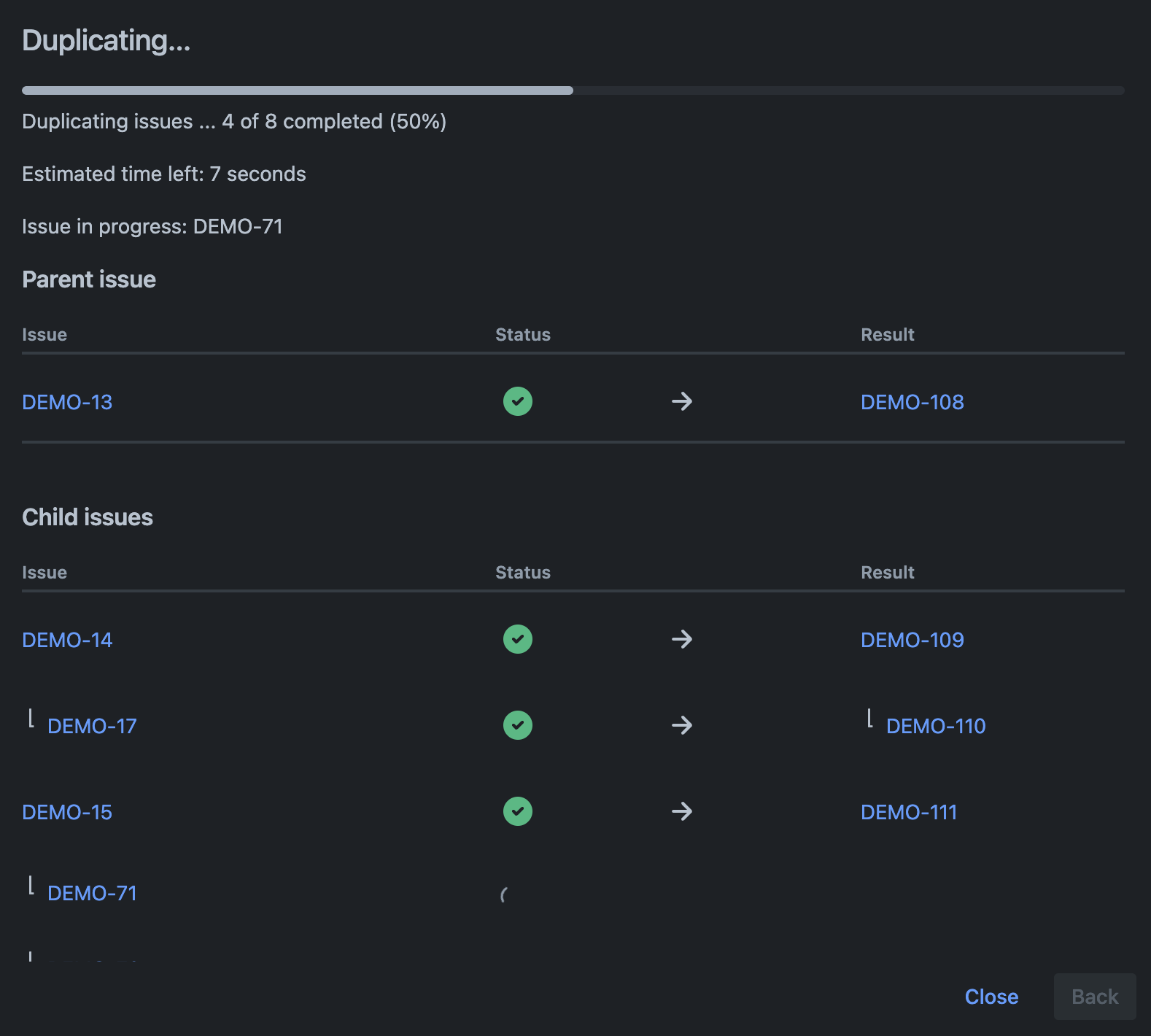Image resolution: width=1151 pixels, height=1036 pixels.
Task: Click green checkmark status for DEMO-13
Action: pyautogui.click(x=517, y=401)
